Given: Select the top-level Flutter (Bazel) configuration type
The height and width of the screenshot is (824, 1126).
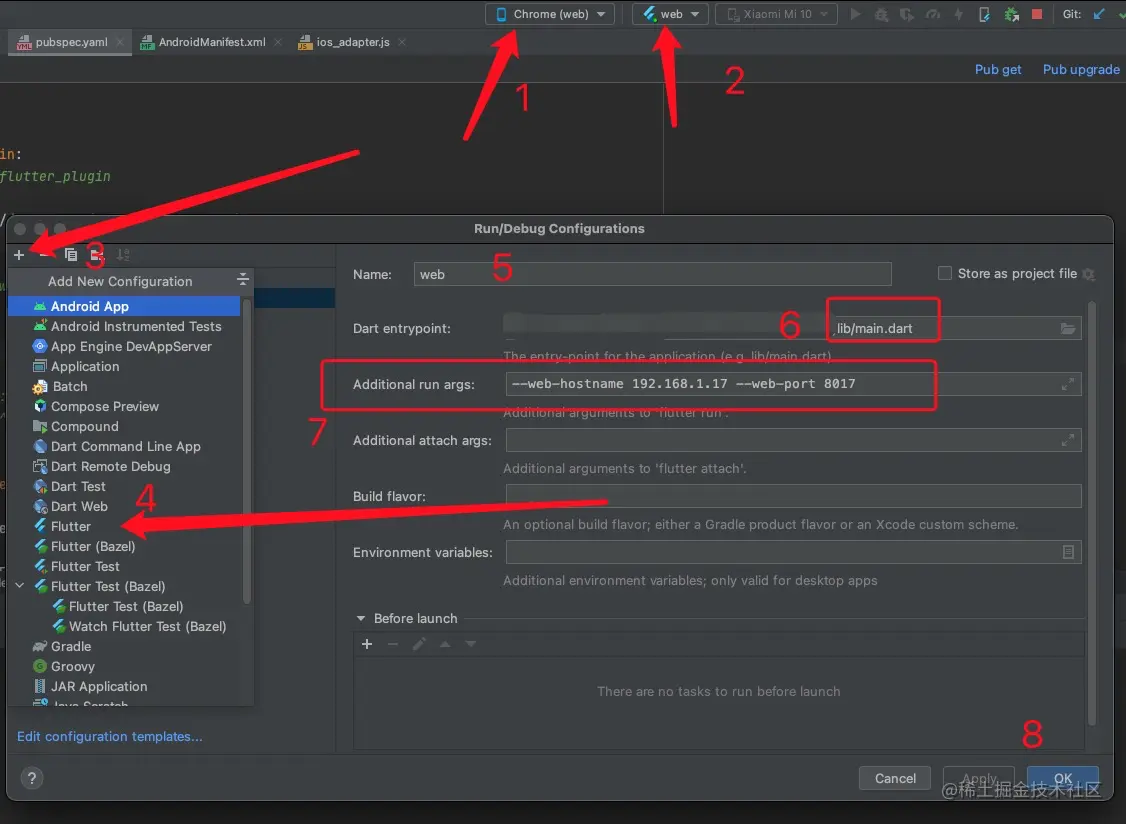Looking at the screenshot, I should pos(124,547).
